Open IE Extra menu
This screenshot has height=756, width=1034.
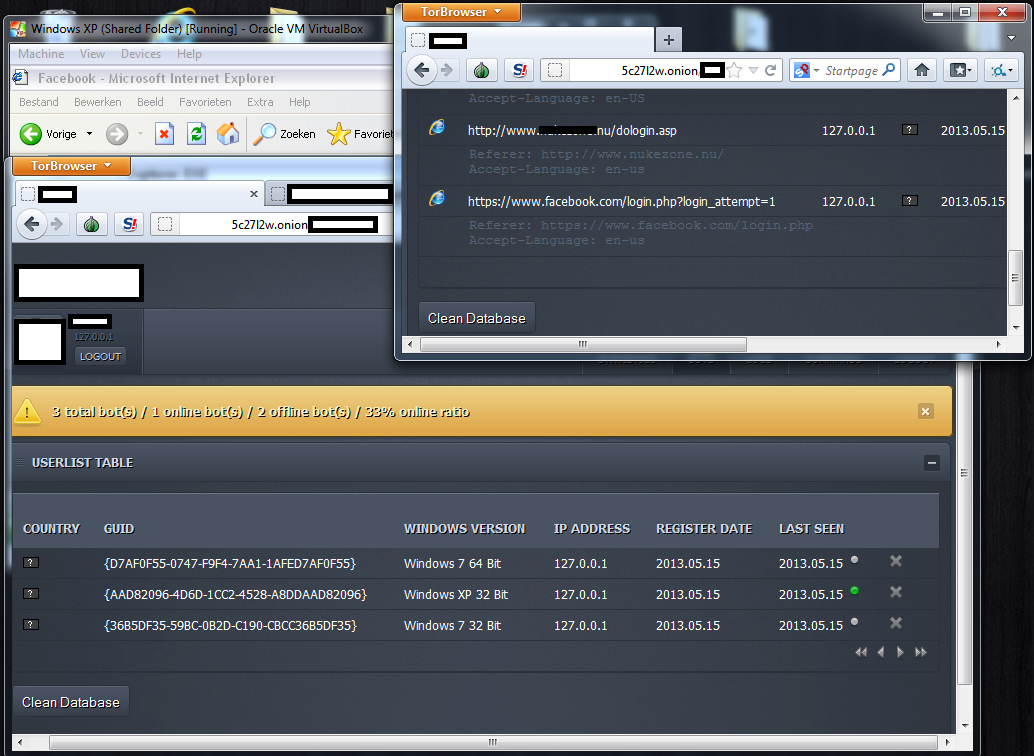[260, 102]
